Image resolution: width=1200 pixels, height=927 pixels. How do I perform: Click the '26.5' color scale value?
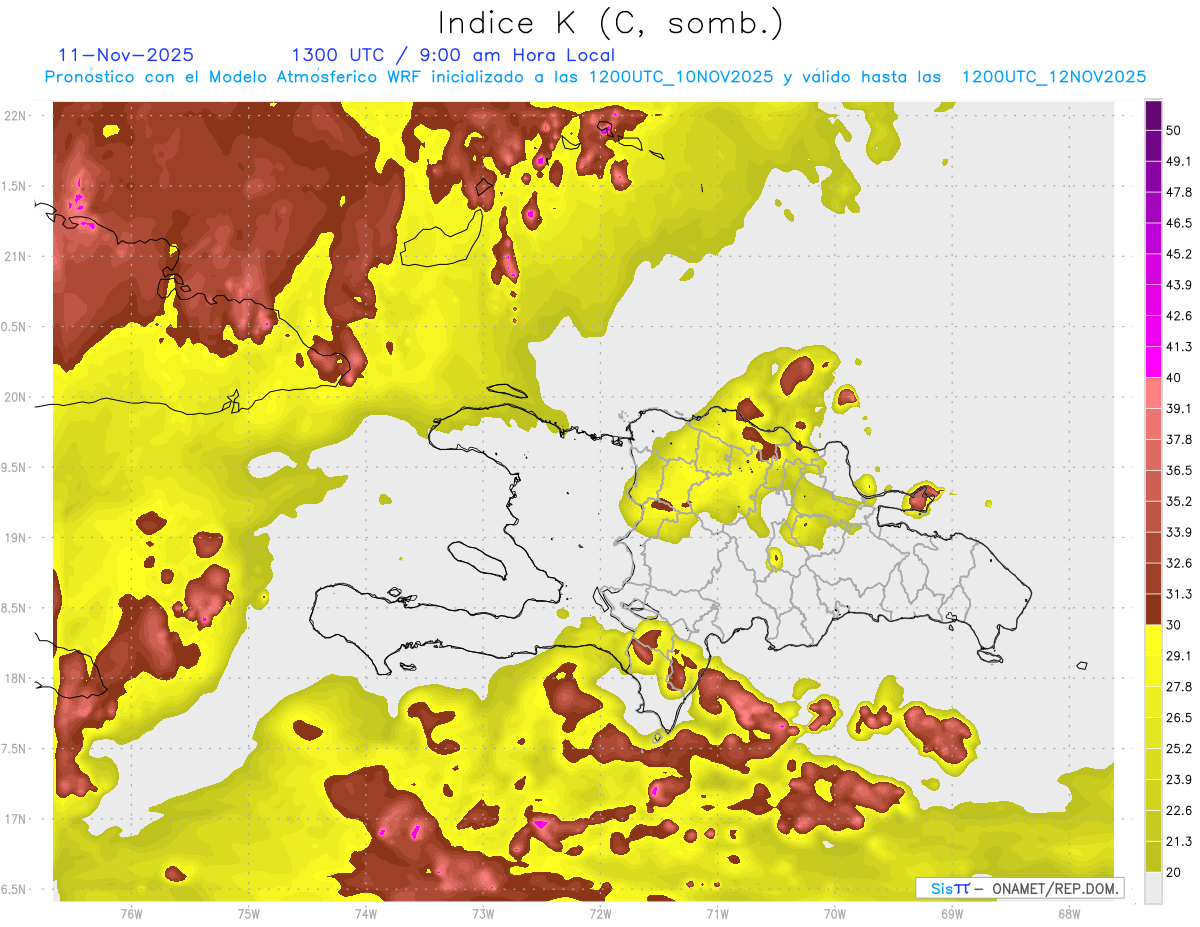[x=1179, y=718]
